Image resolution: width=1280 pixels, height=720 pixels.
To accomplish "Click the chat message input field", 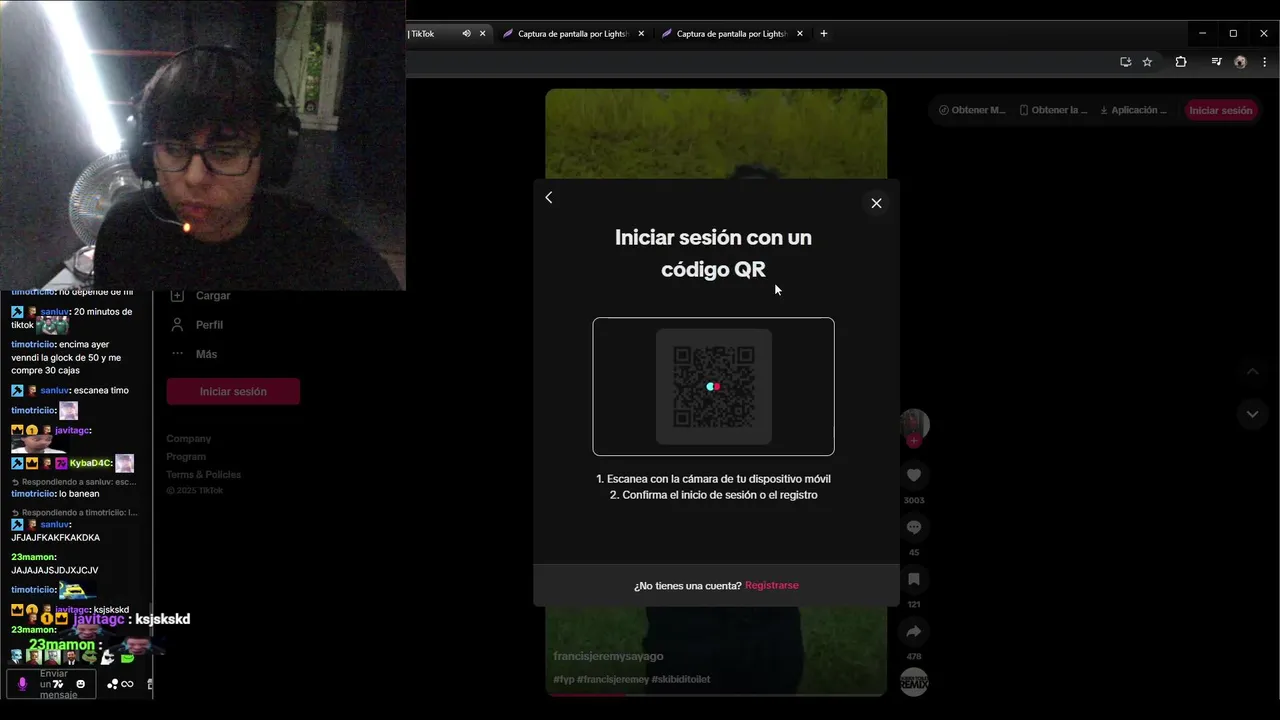I will click(52, 684).
